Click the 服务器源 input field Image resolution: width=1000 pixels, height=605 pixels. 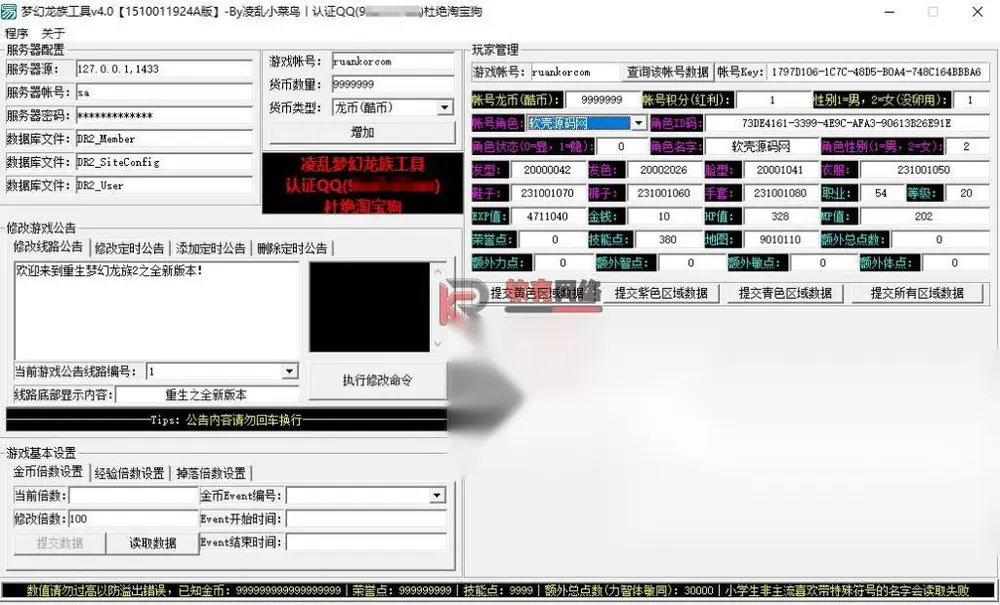pyautogui.click(x=165, y=69)
